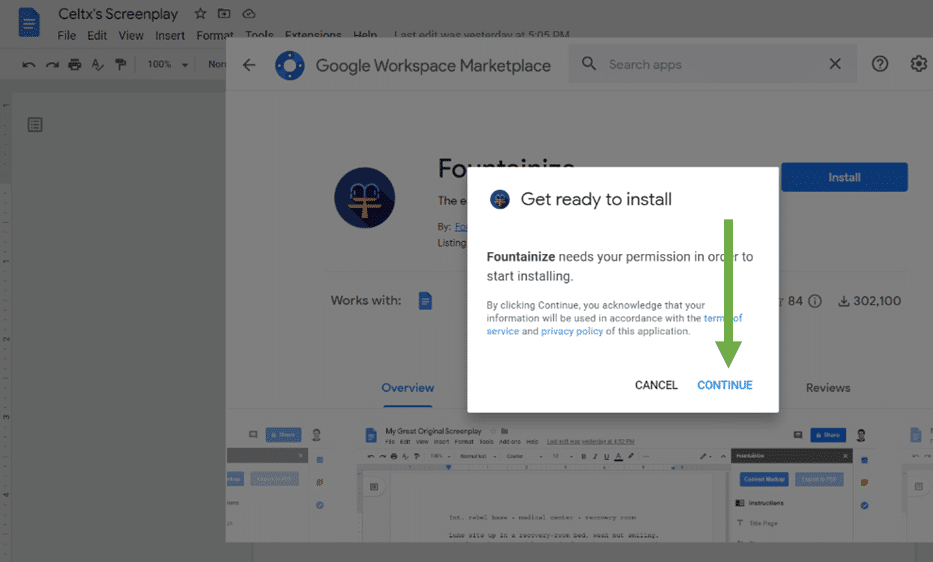Viewport: 933px width, 562px height.
Task: Open the File menu
Action: coord(67,36)
